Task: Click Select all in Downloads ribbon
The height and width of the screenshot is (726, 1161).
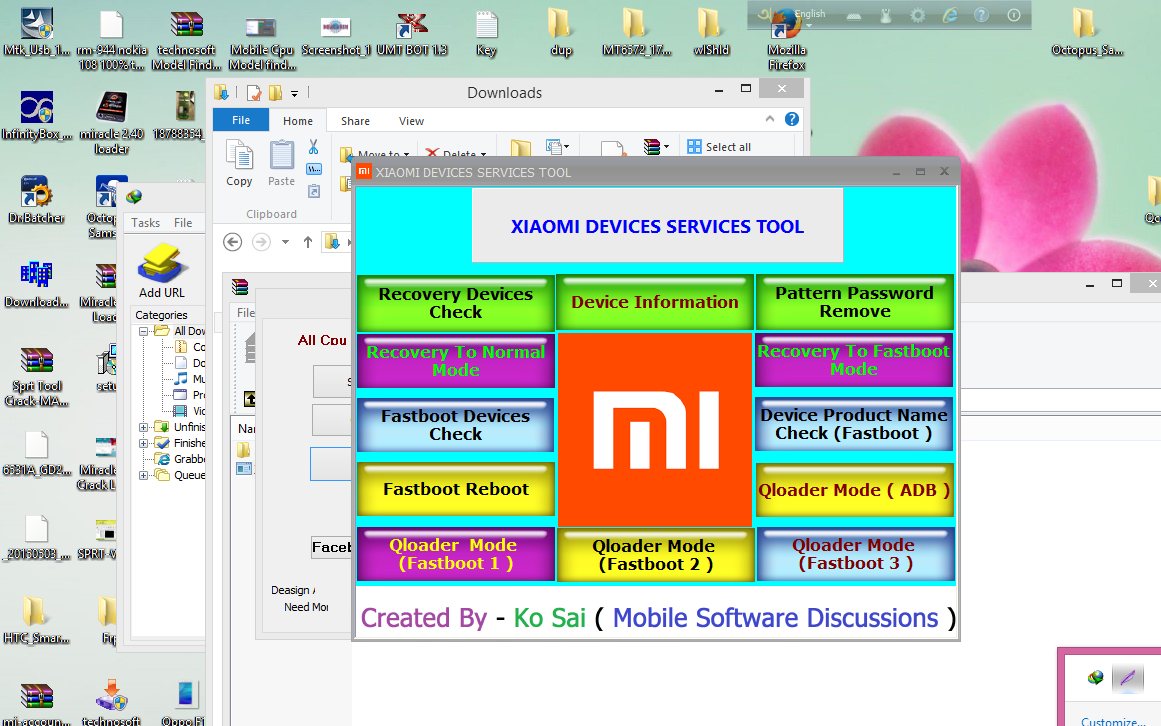Action: click(x=719, y=147)
